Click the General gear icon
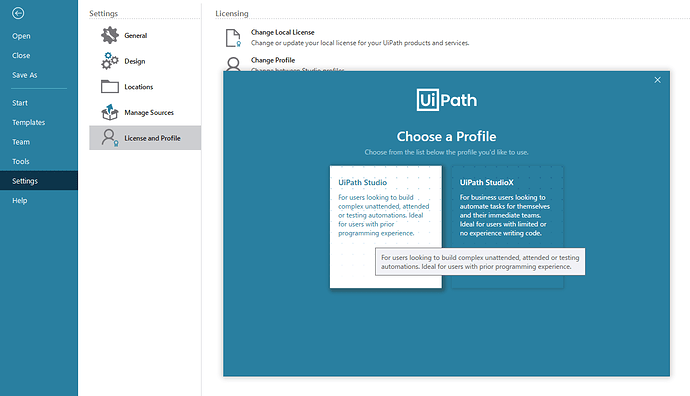The image size is (690, 396). click(110, 35)
